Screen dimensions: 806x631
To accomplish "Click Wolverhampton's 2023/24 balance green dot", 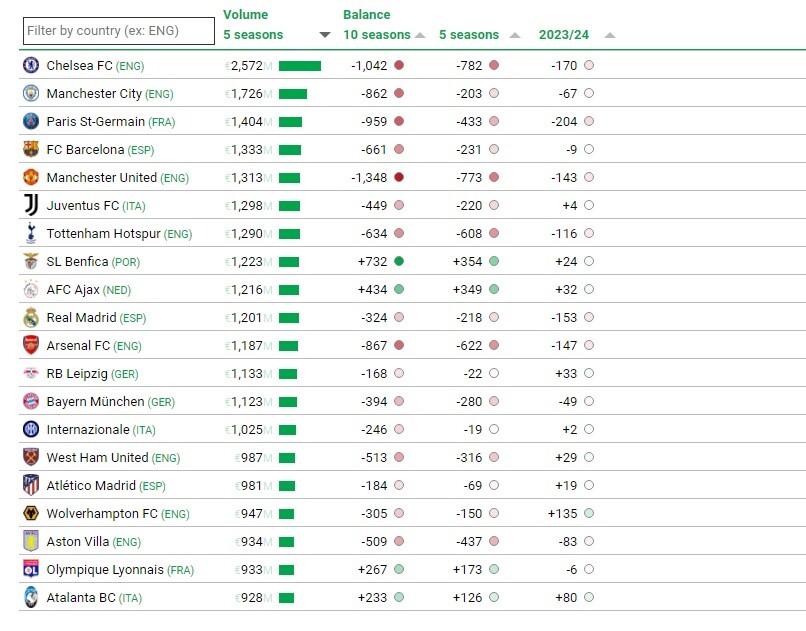I will point(589,513).
